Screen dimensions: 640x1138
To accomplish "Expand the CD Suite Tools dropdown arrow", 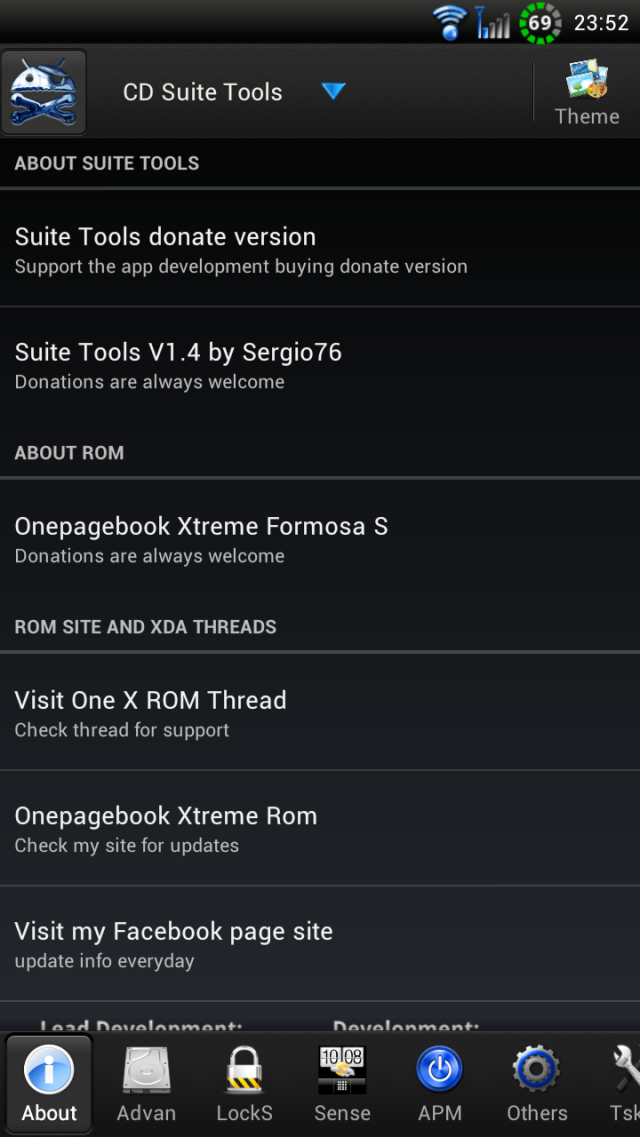I will point(333,91).
